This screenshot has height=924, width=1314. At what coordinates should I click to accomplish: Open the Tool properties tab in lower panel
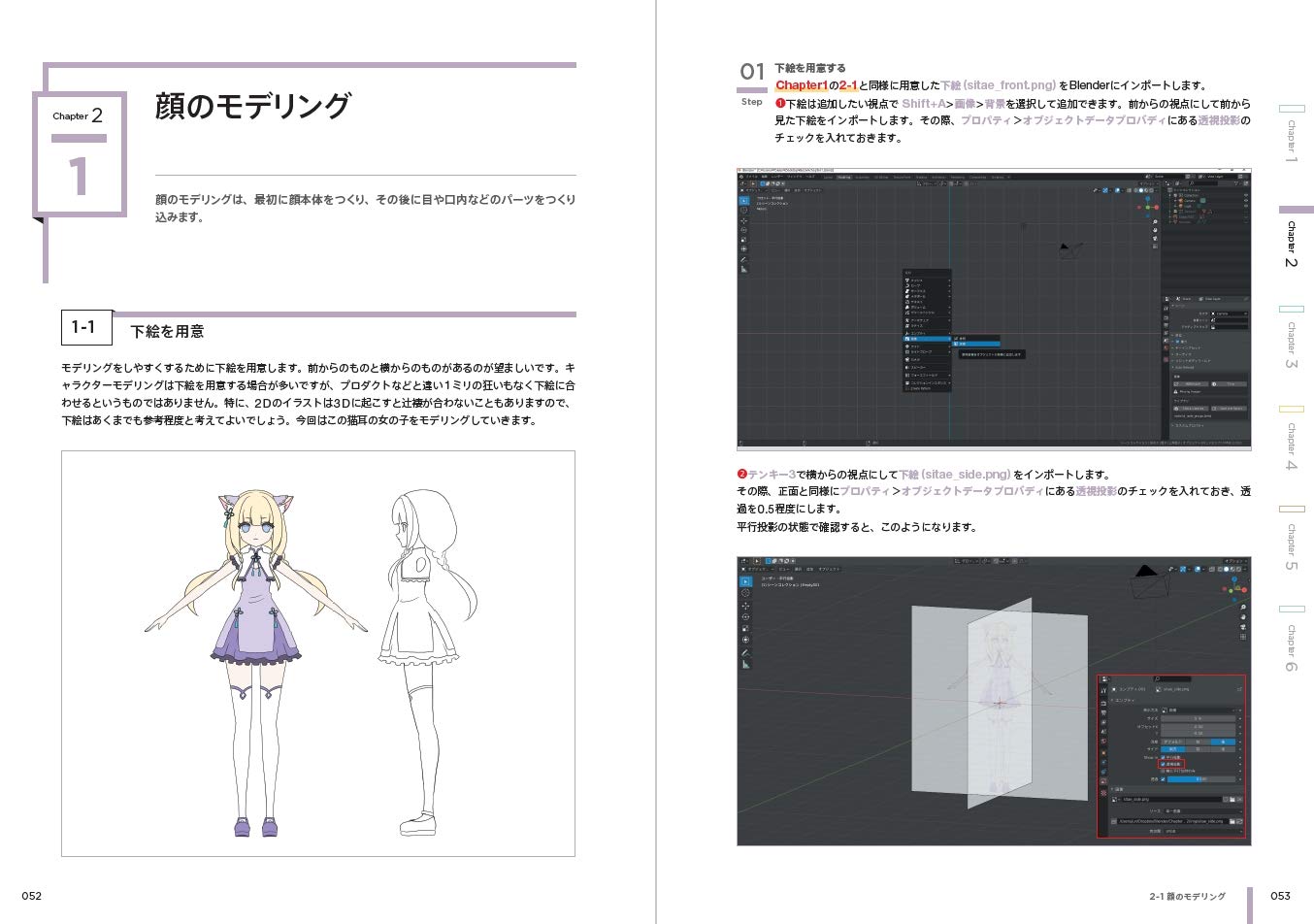coord(1103,690)
